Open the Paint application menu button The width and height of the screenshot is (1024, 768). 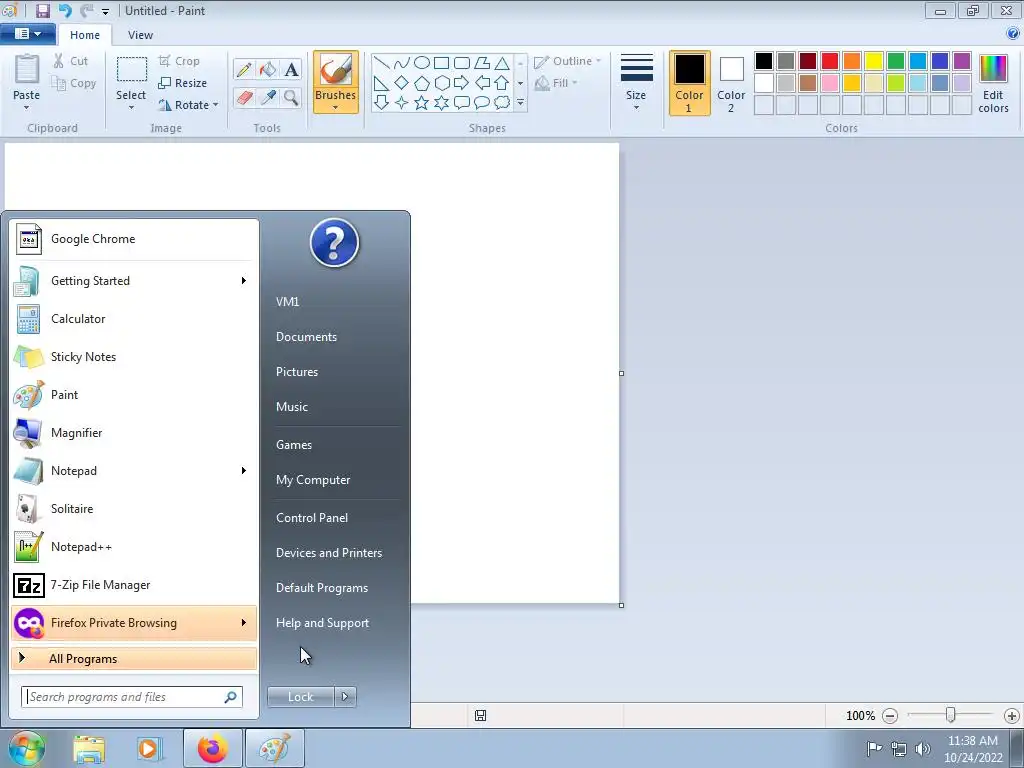click(x=28, y=34)
